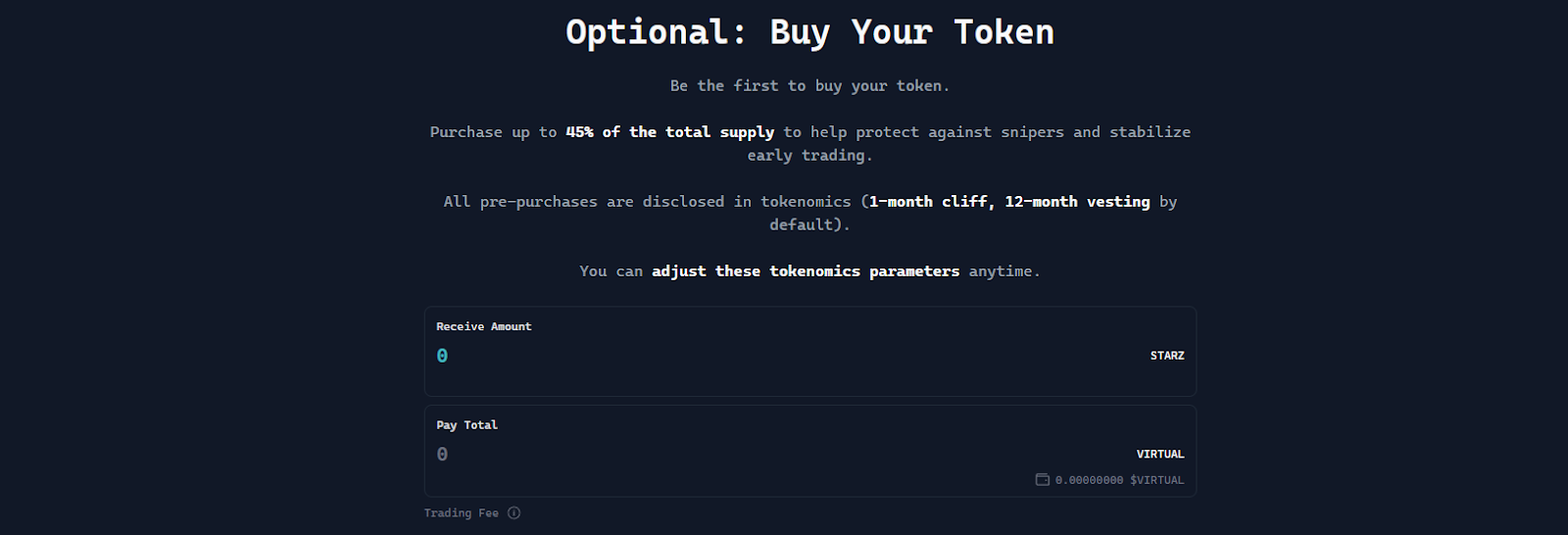Click the bold "45% of the total supply" text
This screenshot has width=1568, height=535.
pyautogui.click(x=669, y=132)
